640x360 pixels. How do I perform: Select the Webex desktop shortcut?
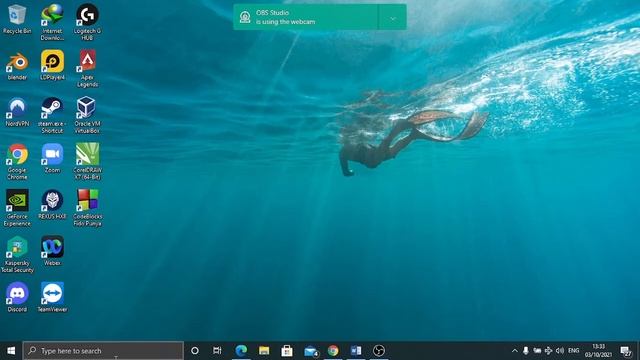point(52,251)
